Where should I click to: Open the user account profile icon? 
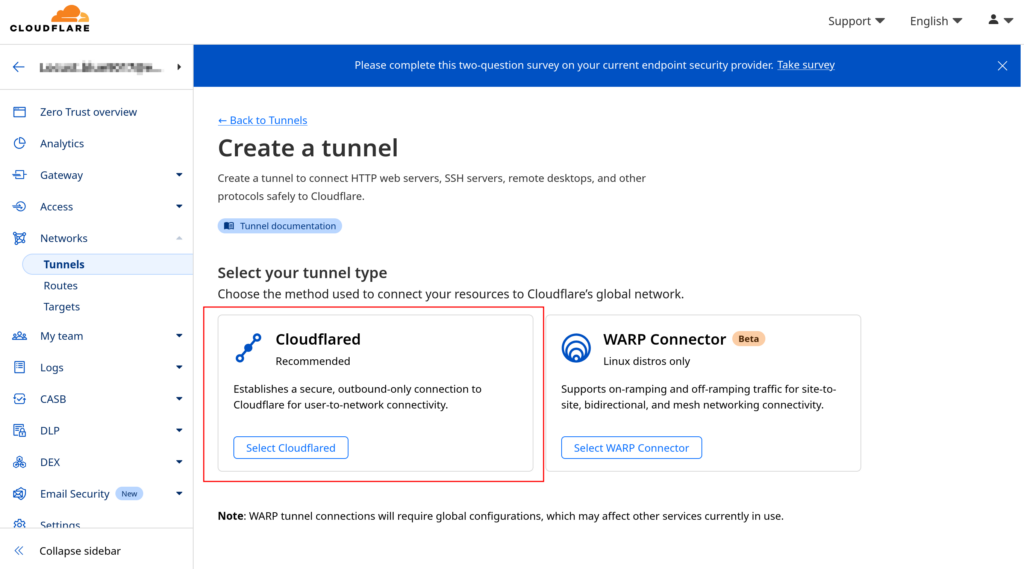[x=993, y=20]
